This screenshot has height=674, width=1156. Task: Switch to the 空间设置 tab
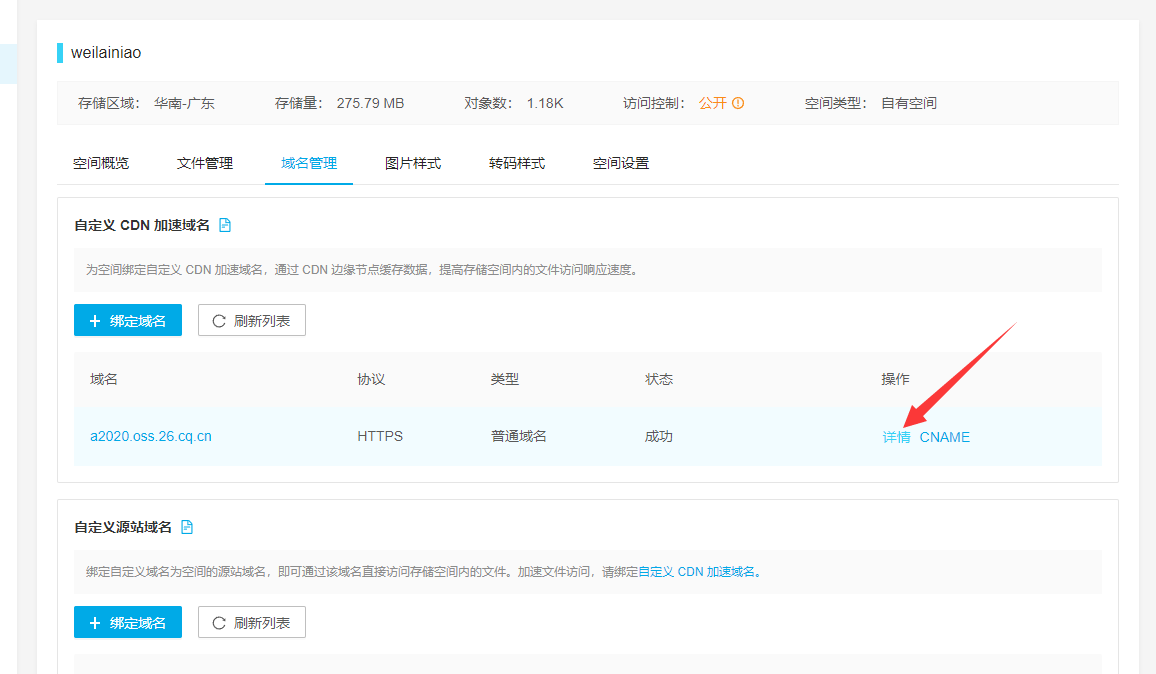[x=621, y=163]
